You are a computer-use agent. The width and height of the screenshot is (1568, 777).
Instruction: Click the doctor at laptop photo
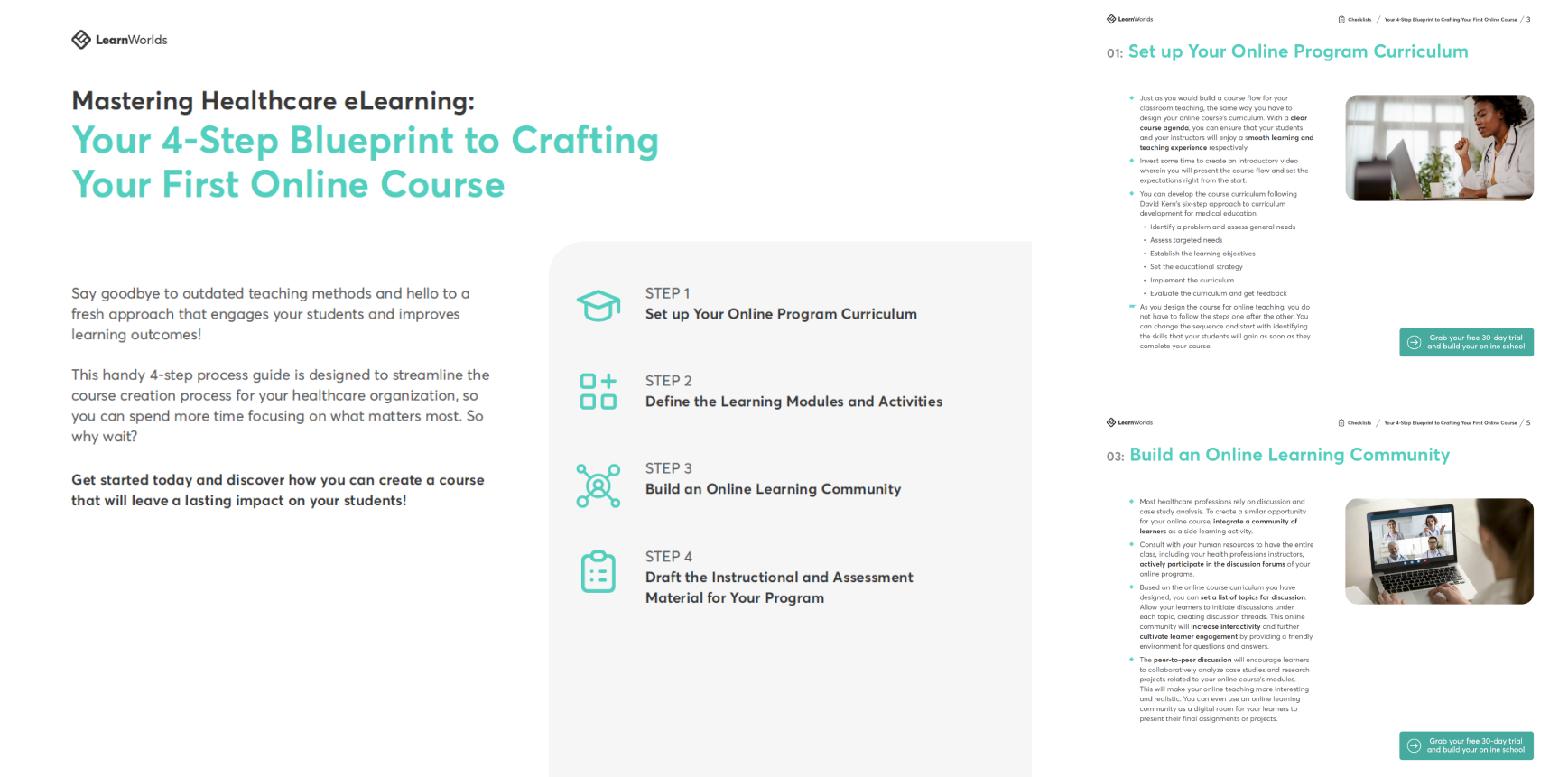(x=1439, y=148)
